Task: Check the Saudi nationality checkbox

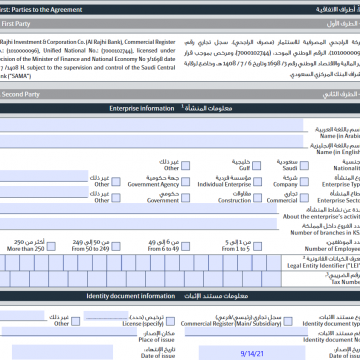Action: [x=304, y=166]
